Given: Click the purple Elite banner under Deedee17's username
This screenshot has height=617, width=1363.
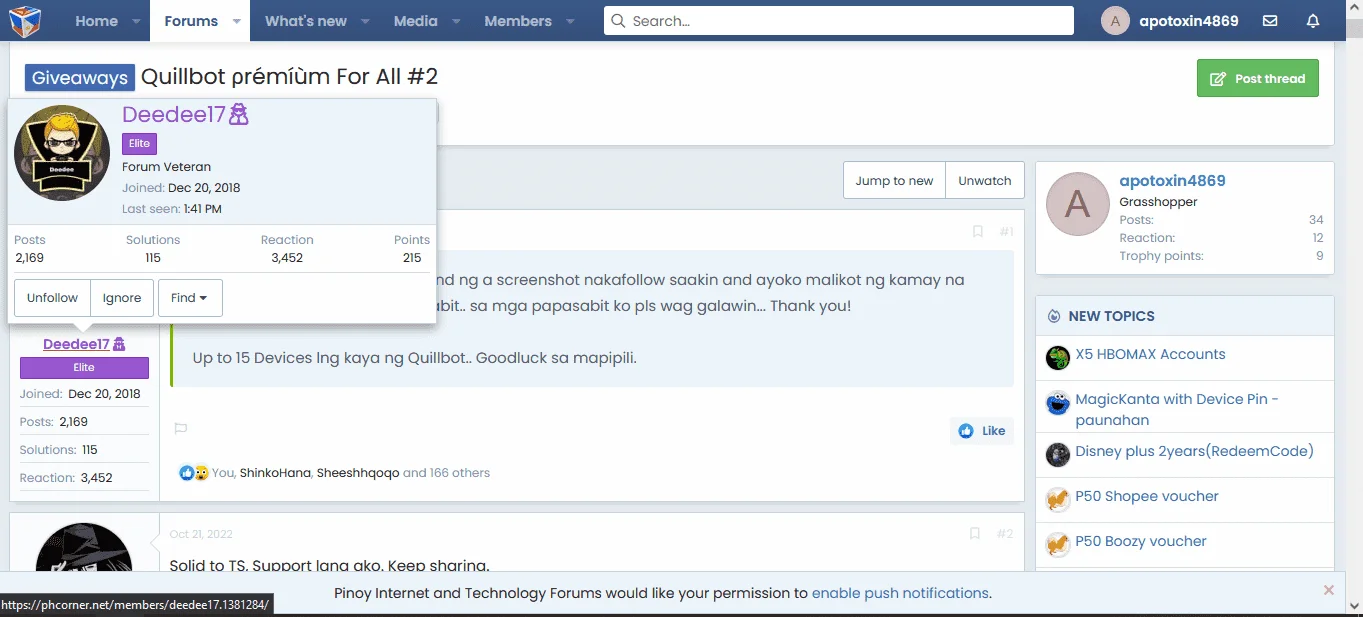Looking at the screenshot, I should pyautogui.click(x=84, y=368).
